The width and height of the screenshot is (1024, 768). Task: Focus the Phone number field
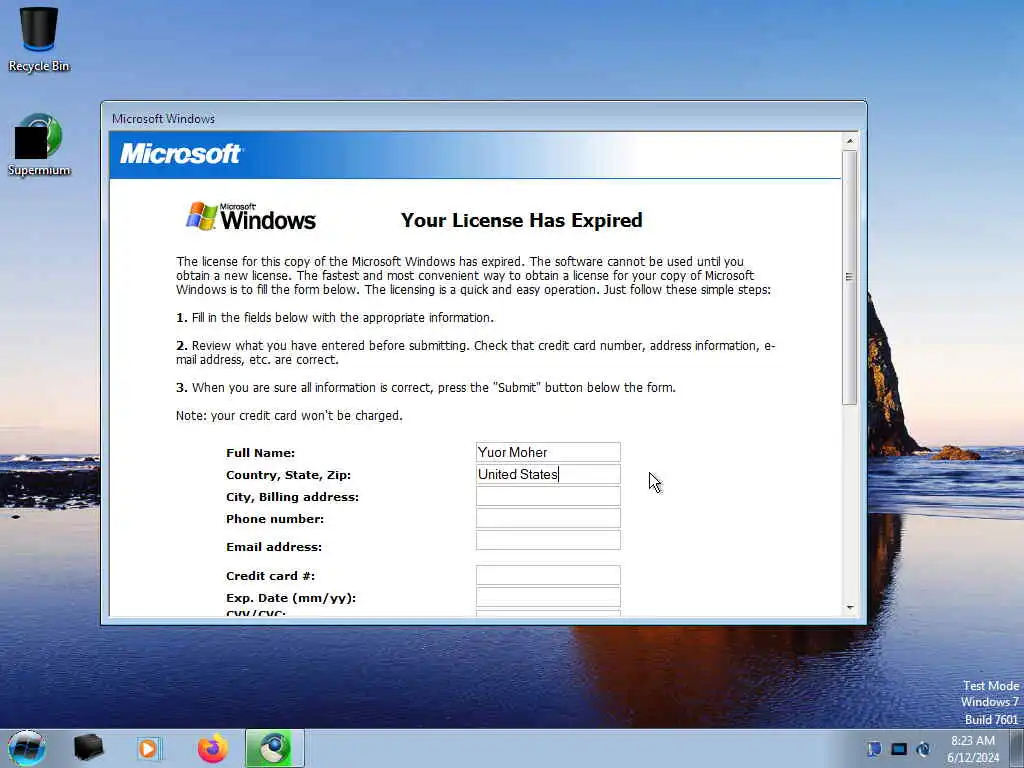click(548, 518)
